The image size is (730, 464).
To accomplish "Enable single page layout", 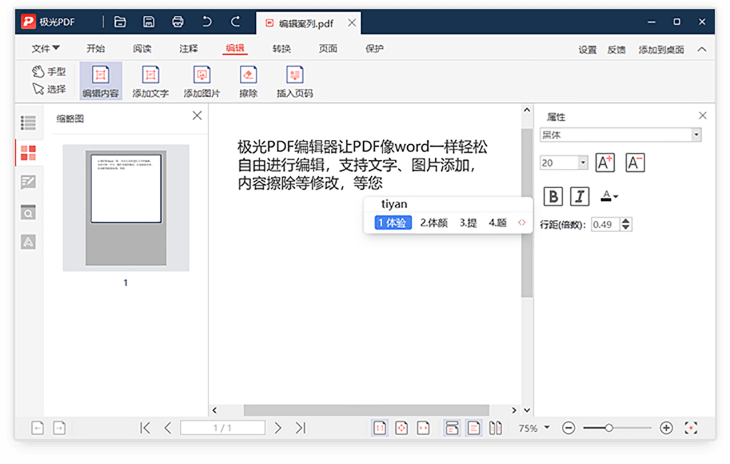I will tap(474, 428).
